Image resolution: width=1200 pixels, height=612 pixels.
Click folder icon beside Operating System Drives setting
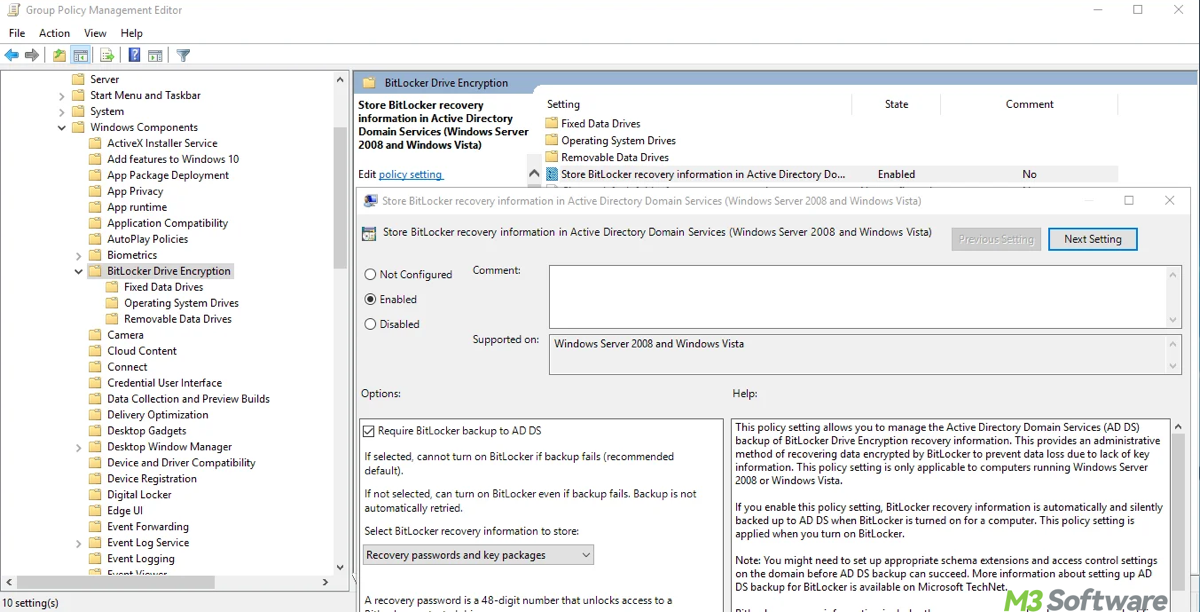(552, 141)
